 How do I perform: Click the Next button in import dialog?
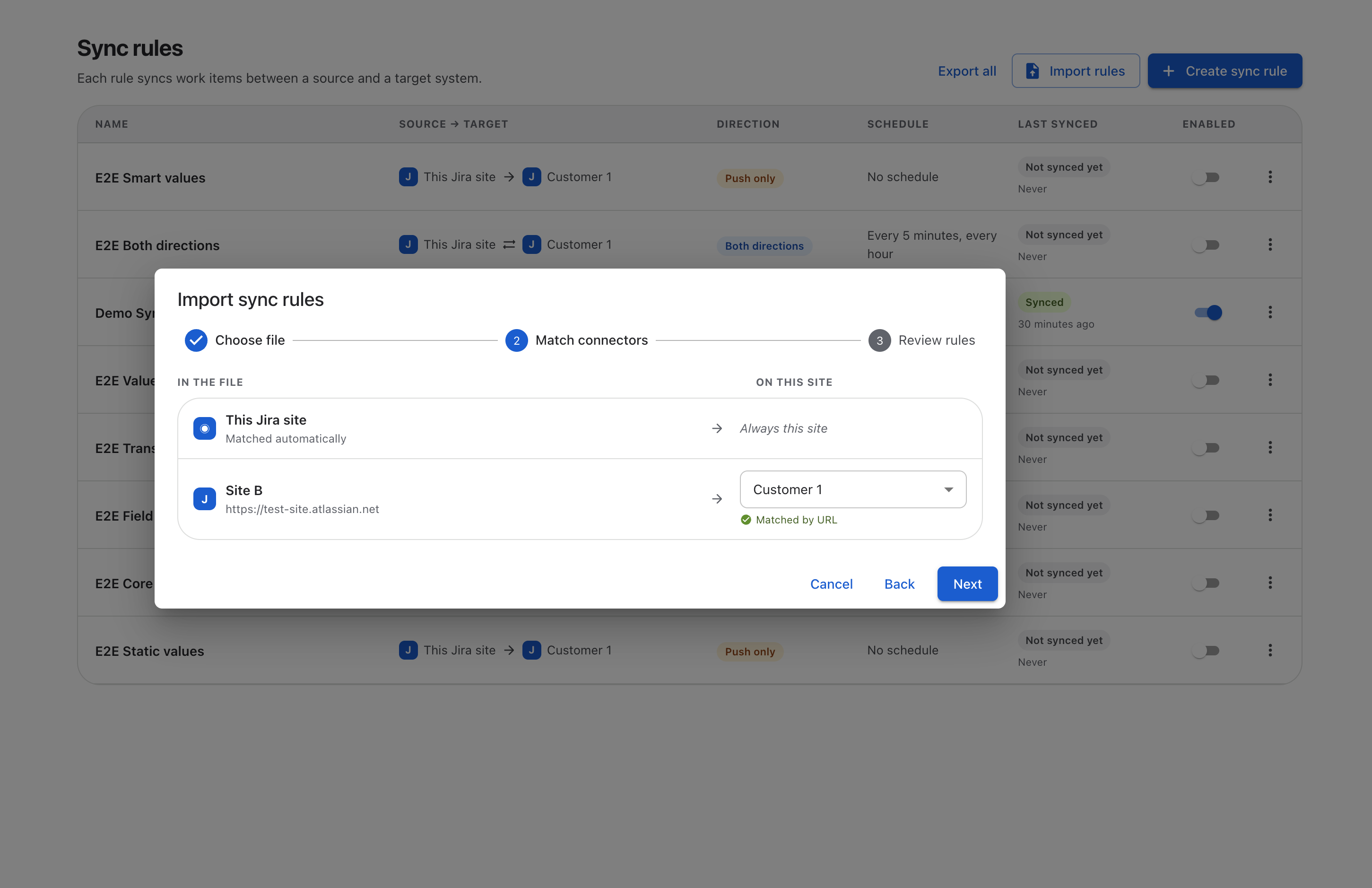[x=967, y=583]
